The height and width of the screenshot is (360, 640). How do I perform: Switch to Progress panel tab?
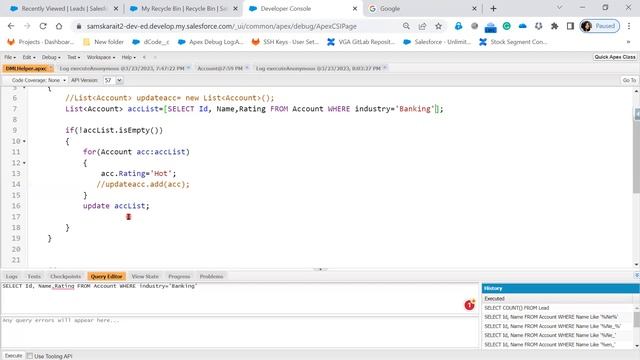click(x=179, y=276)
